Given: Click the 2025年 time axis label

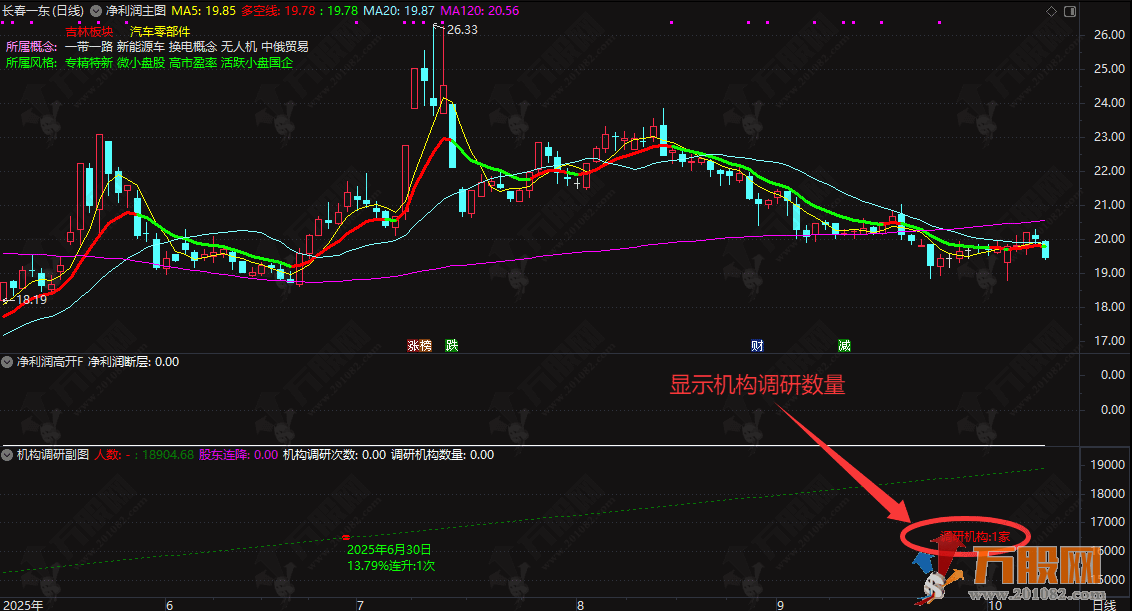Looking at the screenshot, I should [x=22, y=604].
